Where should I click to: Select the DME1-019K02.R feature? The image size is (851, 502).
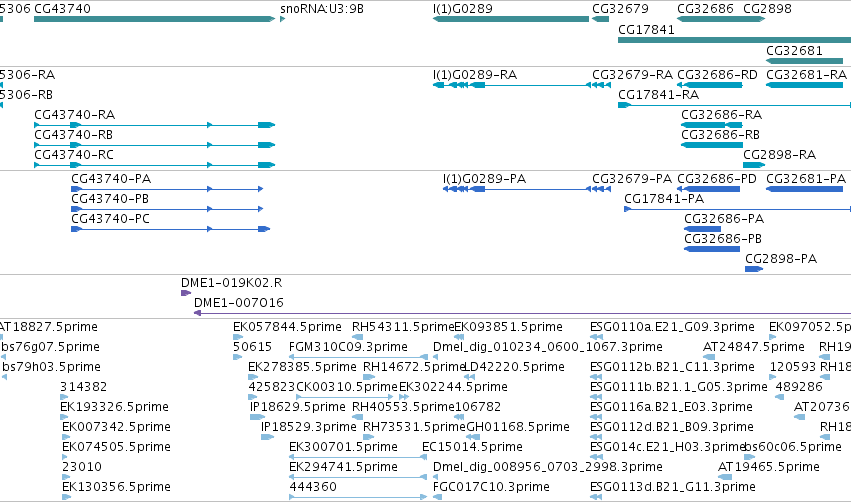click(x=186, y=293)
